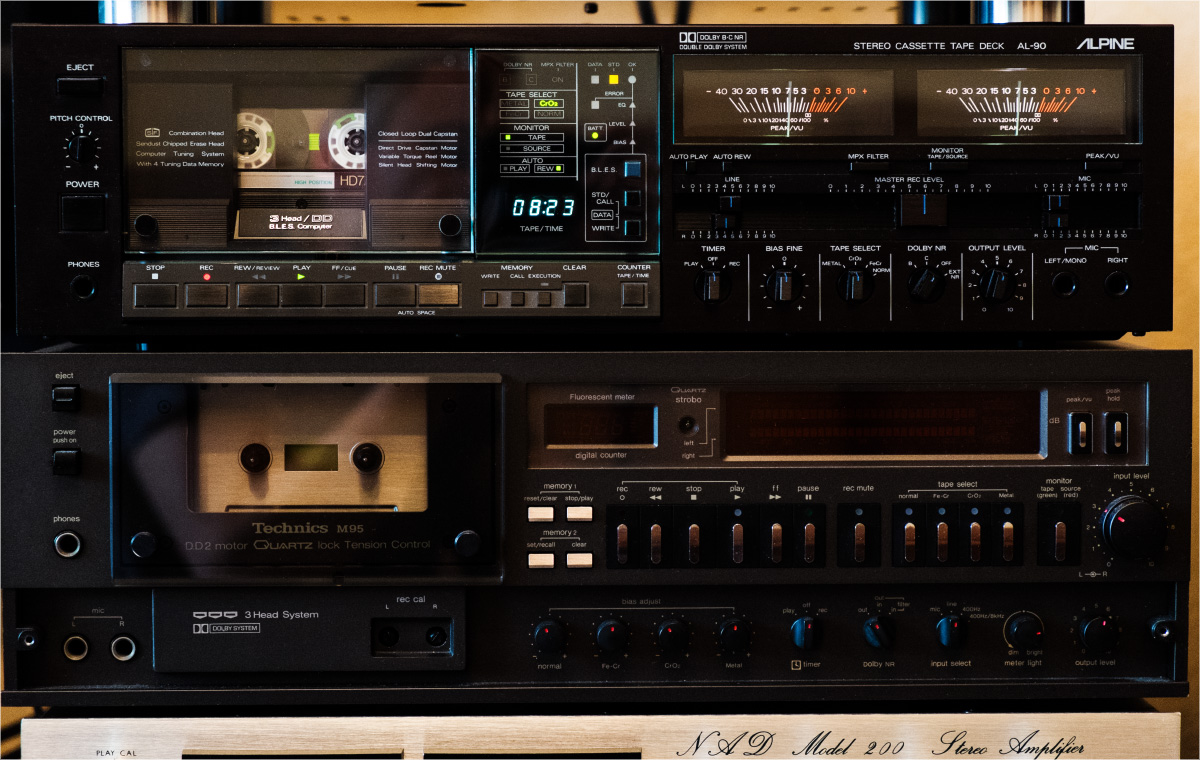The width and height of the screenshot is (1200, 760).
Task: Turn the Technics input select knob
Action: tap(949, 632)
